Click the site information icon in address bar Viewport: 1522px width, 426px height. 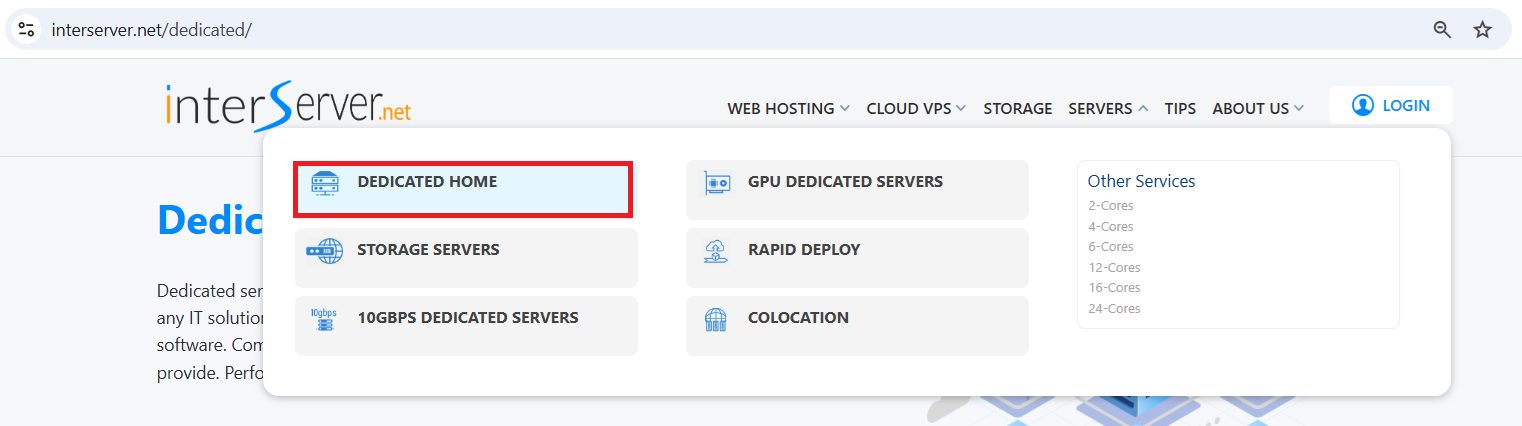[x=27, y=30]
